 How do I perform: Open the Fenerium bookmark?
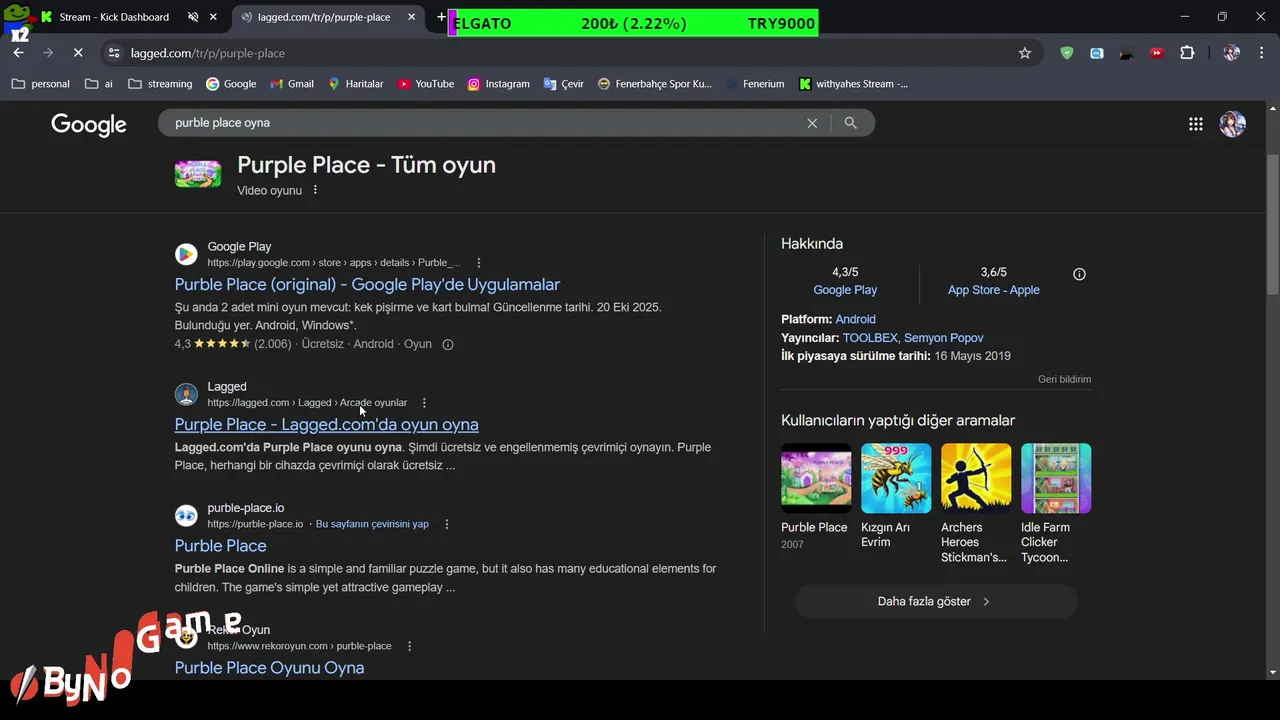coord(755,84)
